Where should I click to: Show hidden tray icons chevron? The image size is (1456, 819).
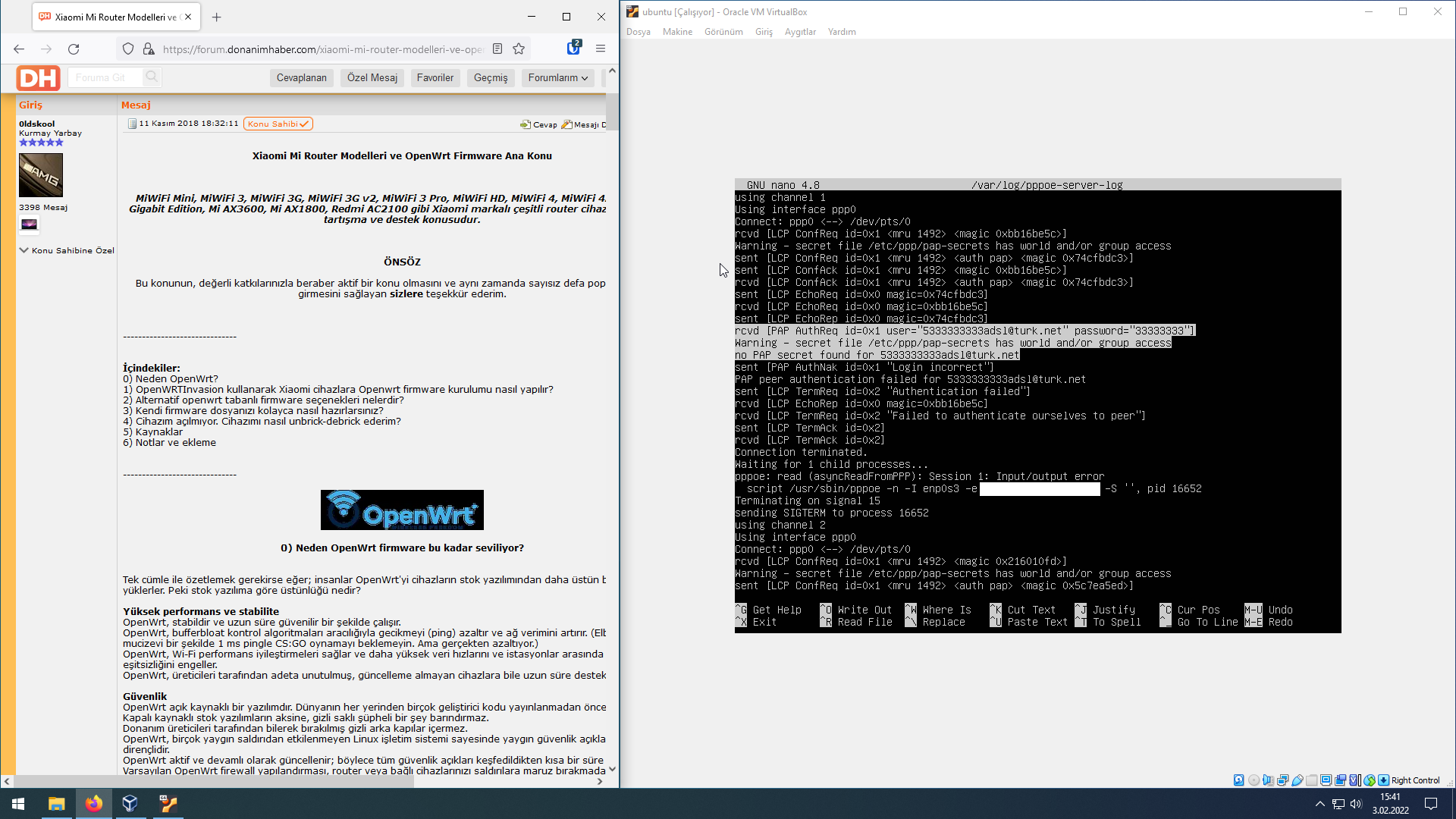pyautogui.click(x=1319, y=804)
